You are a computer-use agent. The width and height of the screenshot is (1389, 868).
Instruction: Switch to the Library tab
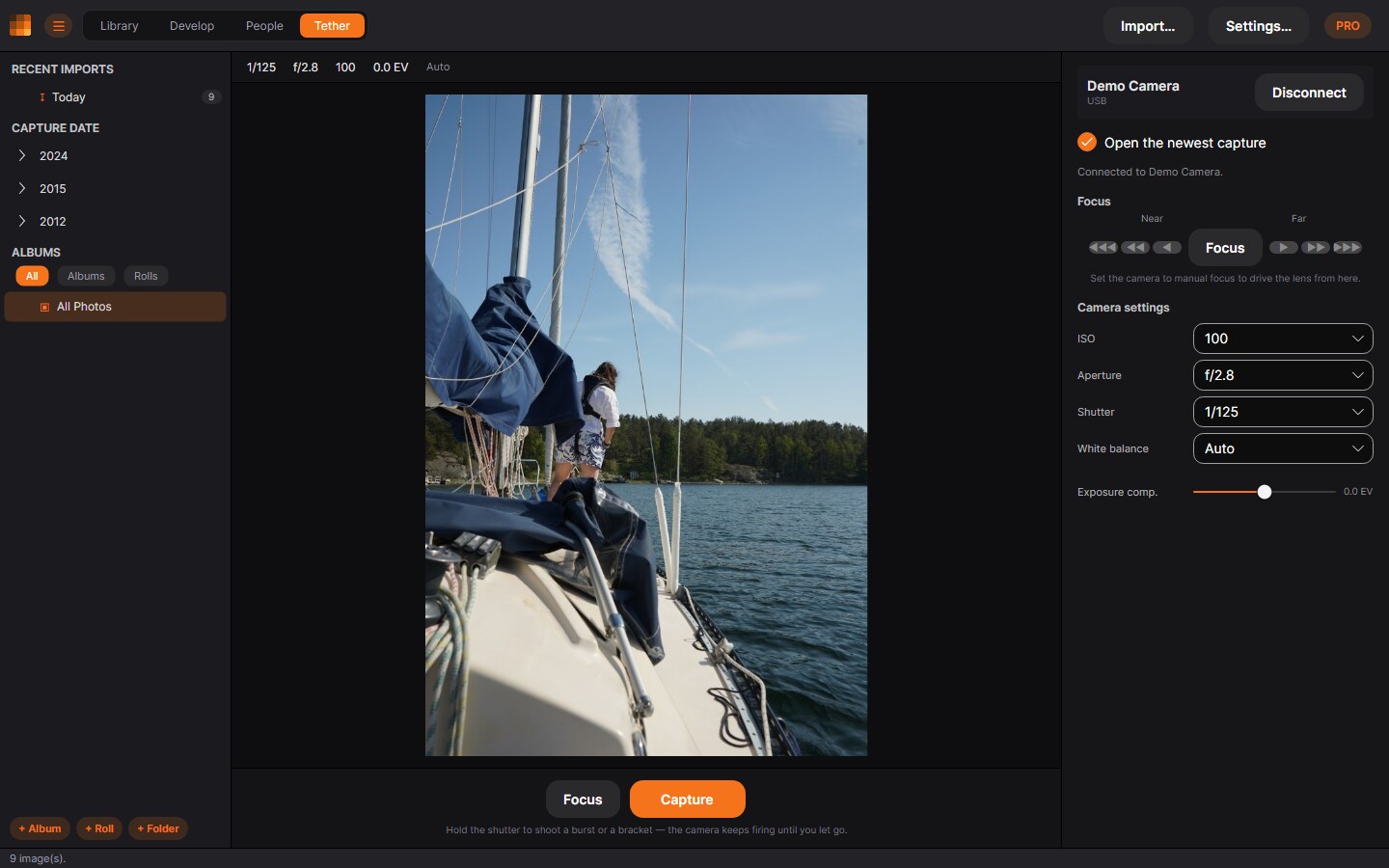point(120,26)
